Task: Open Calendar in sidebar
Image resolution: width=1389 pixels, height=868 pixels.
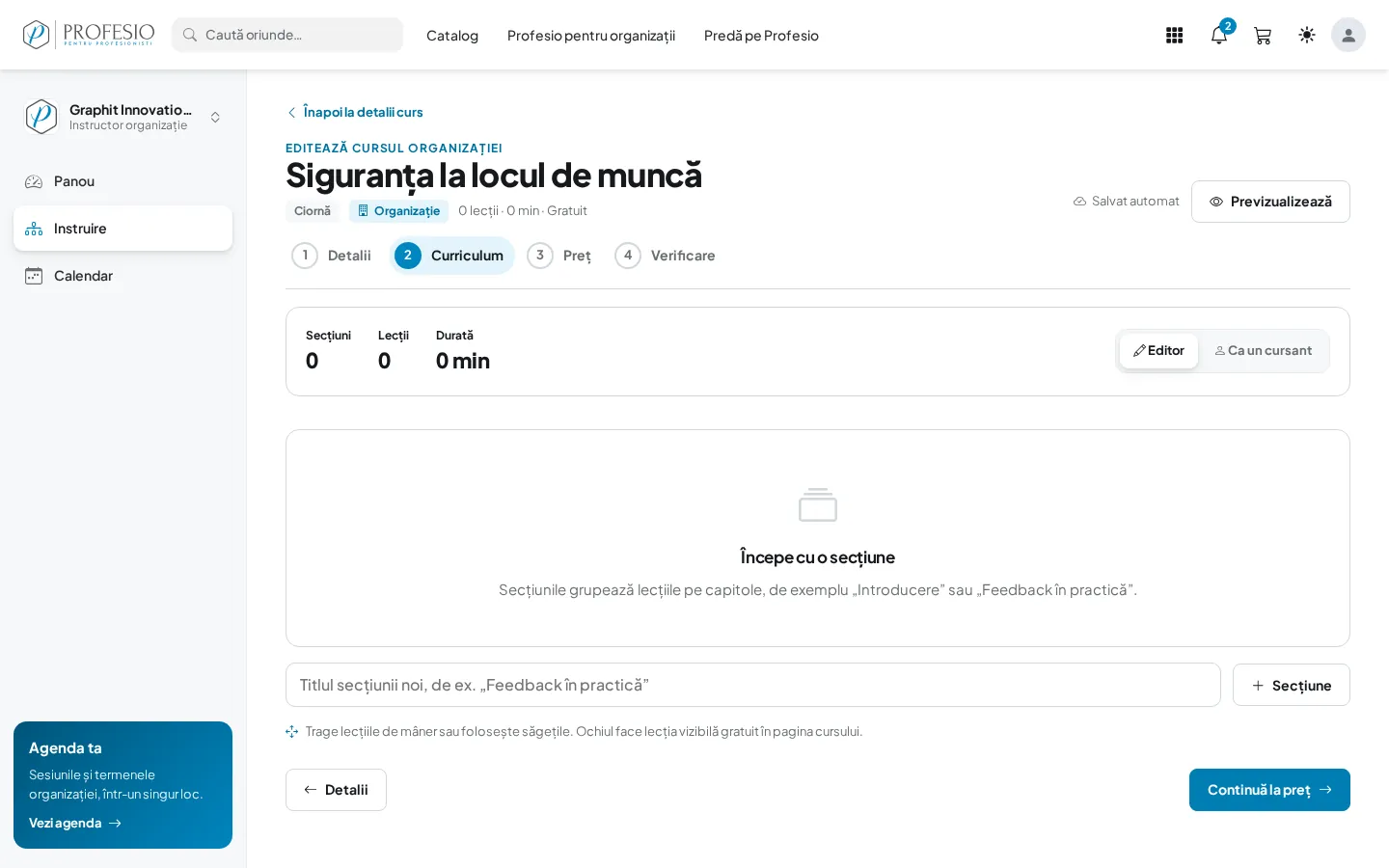Action: point(123,276)
